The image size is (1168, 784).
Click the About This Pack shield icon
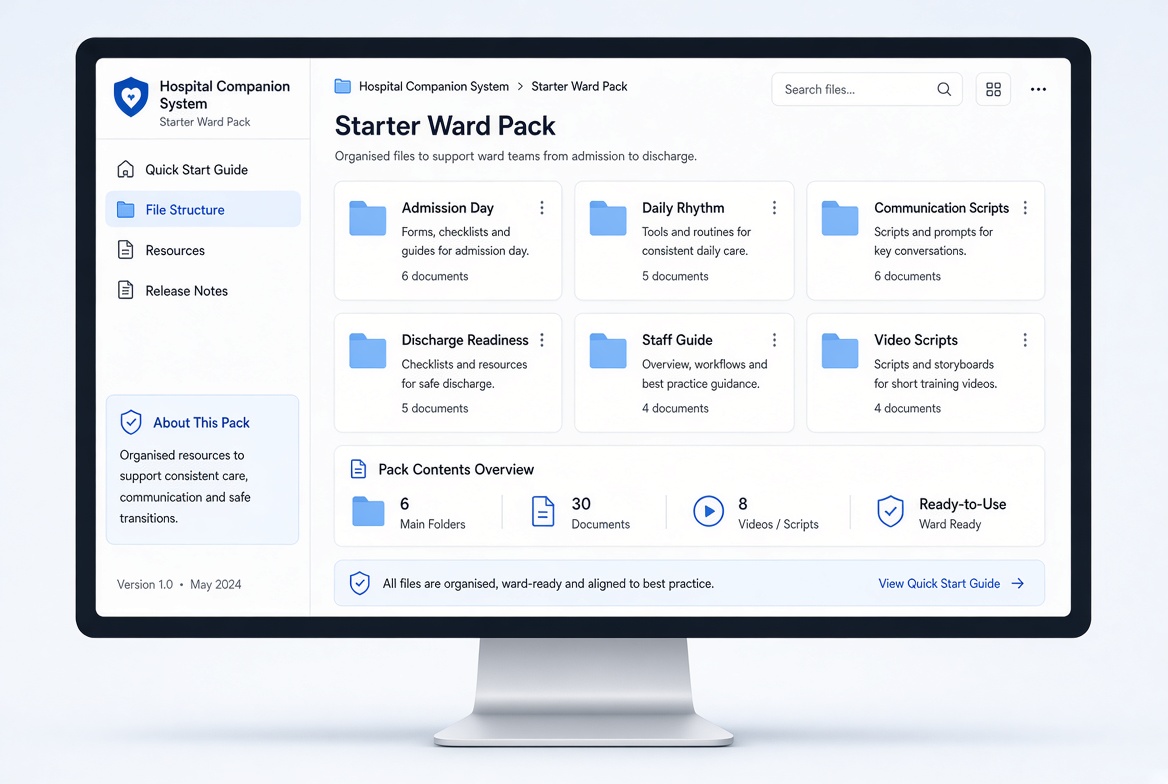click(x=131, y=423)
